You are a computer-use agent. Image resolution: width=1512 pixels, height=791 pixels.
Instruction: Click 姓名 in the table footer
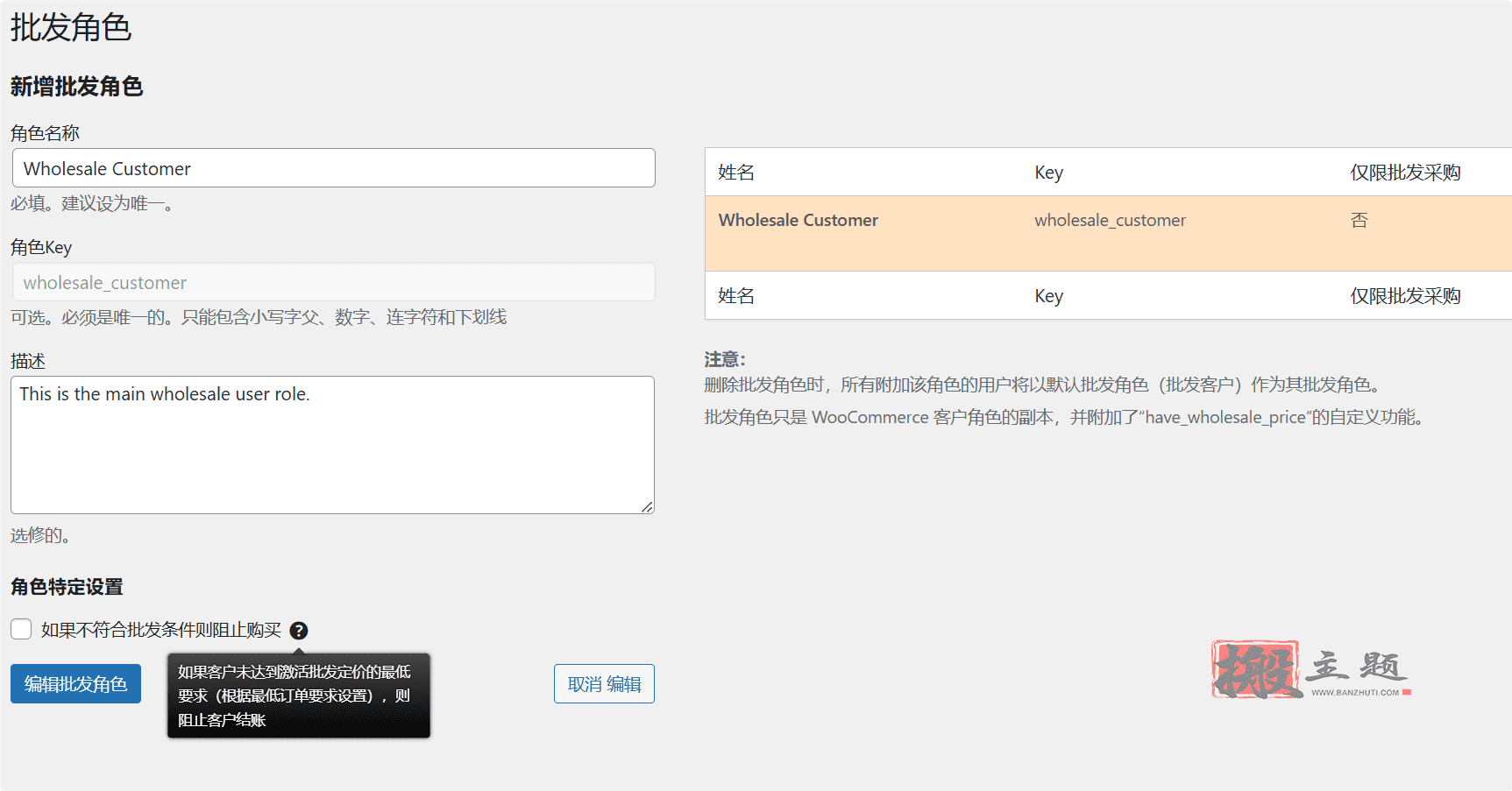736,296
